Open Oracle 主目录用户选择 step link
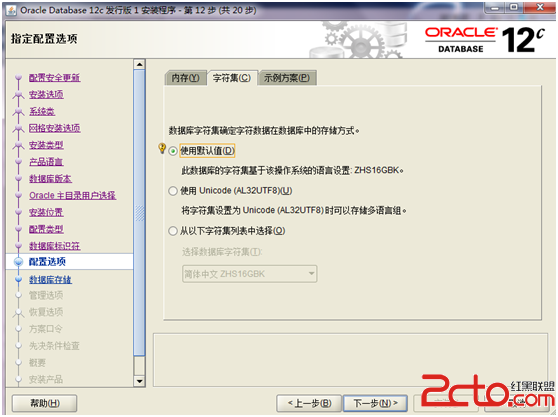This screenshot has width=558, height=417. pos(73,195)
